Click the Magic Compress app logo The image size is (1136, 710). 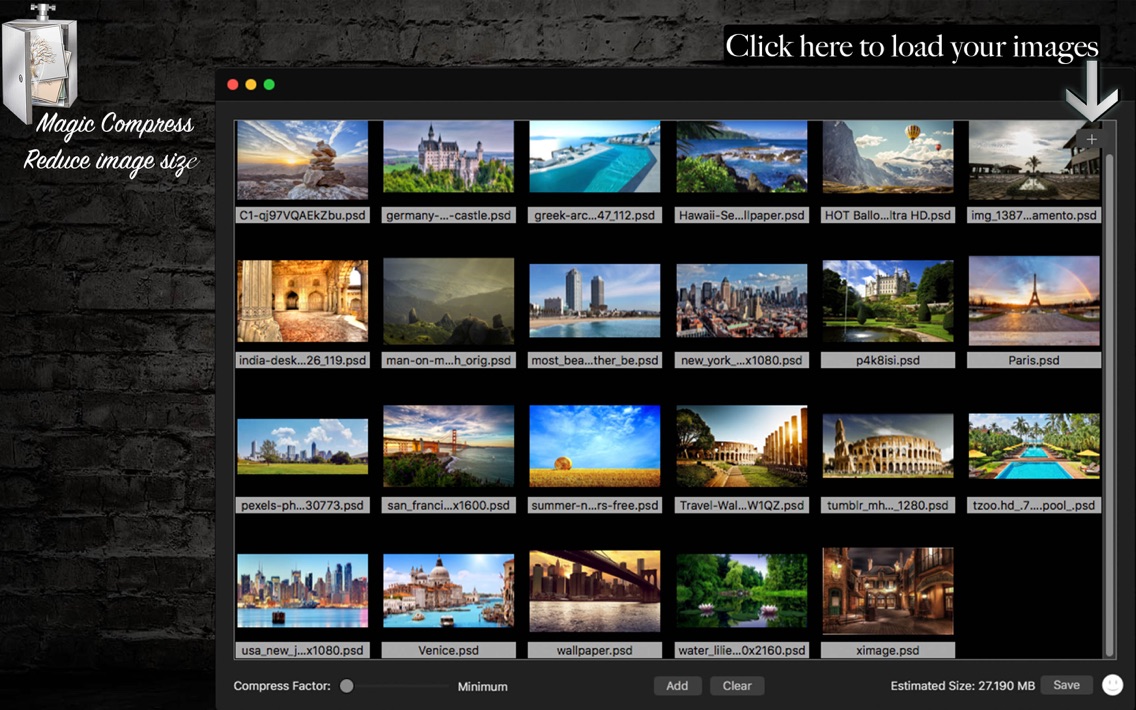[x=40, y=62]
